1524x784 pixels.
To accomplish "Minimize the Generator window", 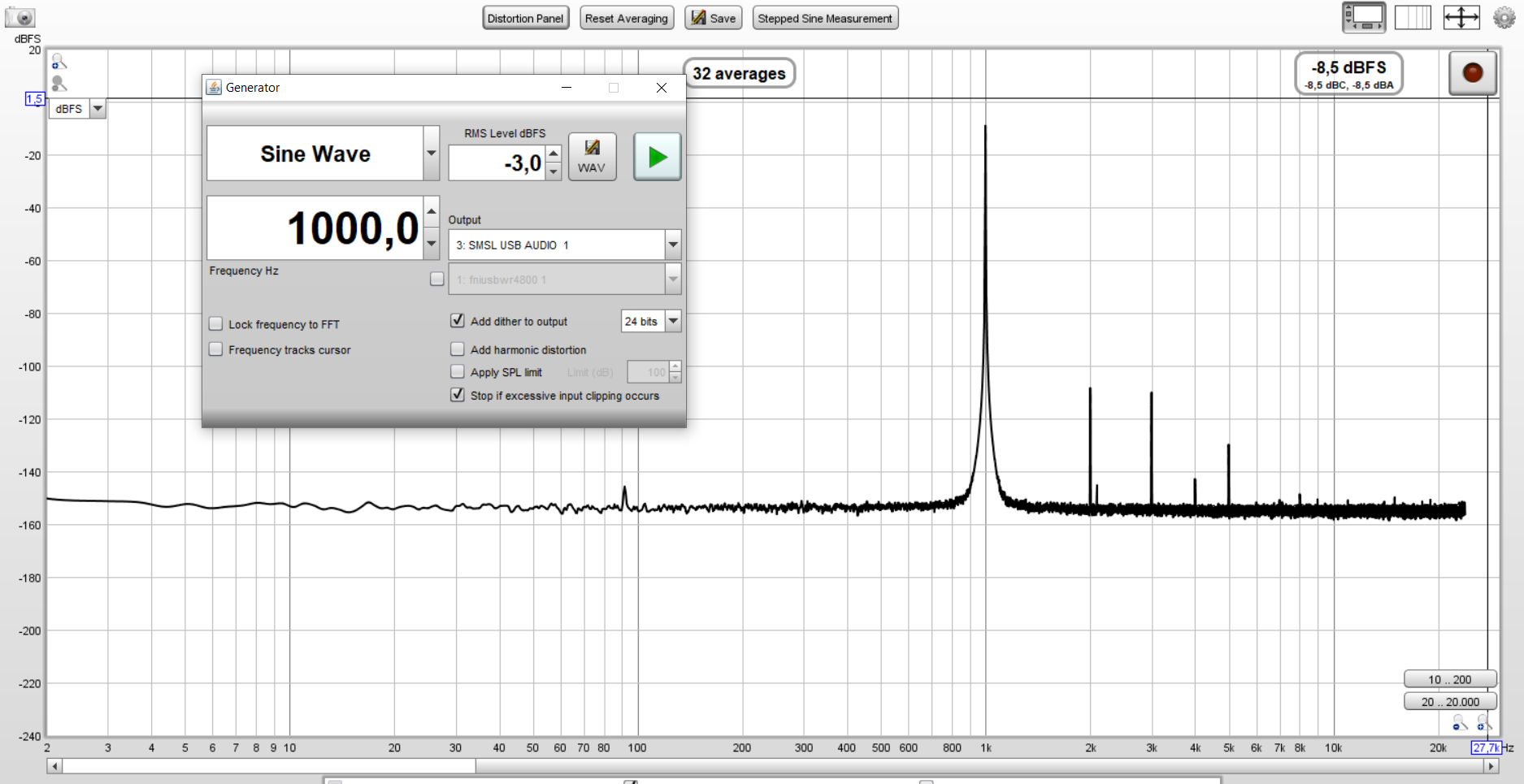I will [567, 88].
